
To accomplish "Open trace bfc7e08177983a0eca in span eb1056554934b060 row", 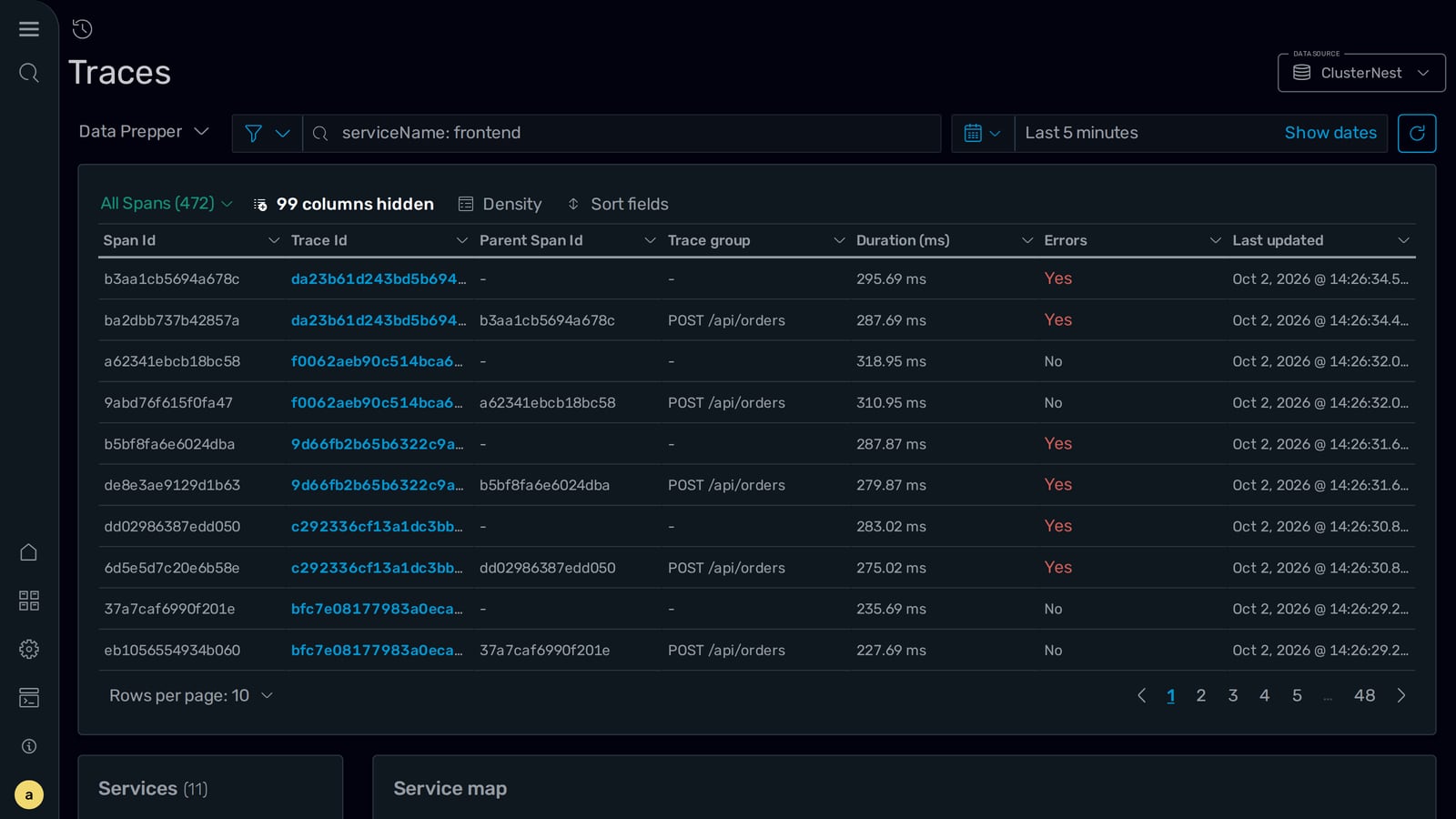I will (377, 650).
